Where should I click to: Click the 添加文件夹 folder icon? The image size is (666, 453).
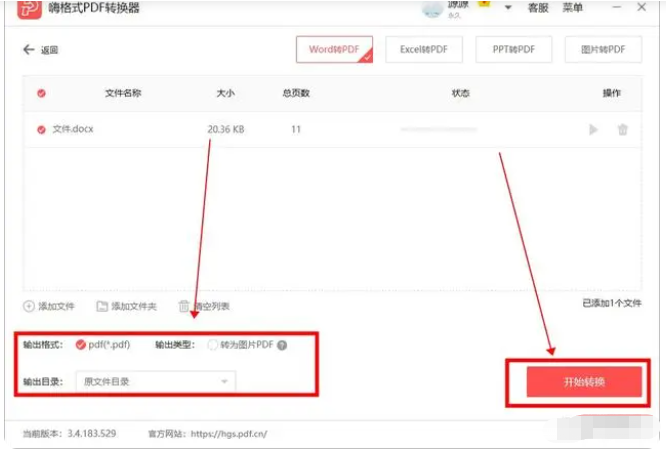point(102,306)
